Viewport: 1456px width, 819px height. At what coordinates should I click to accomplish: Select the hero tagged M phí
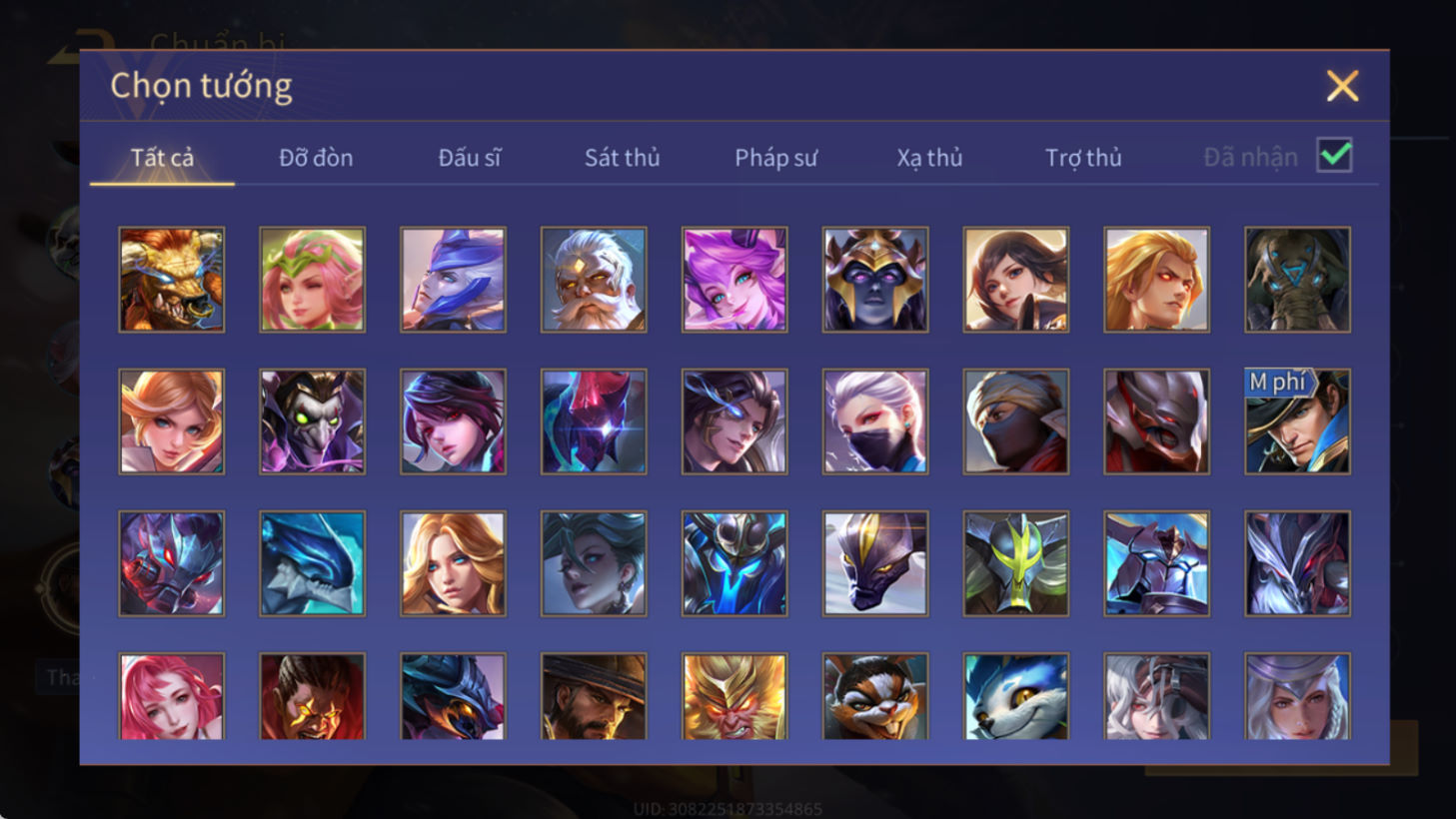click(x=1297, y=421)
